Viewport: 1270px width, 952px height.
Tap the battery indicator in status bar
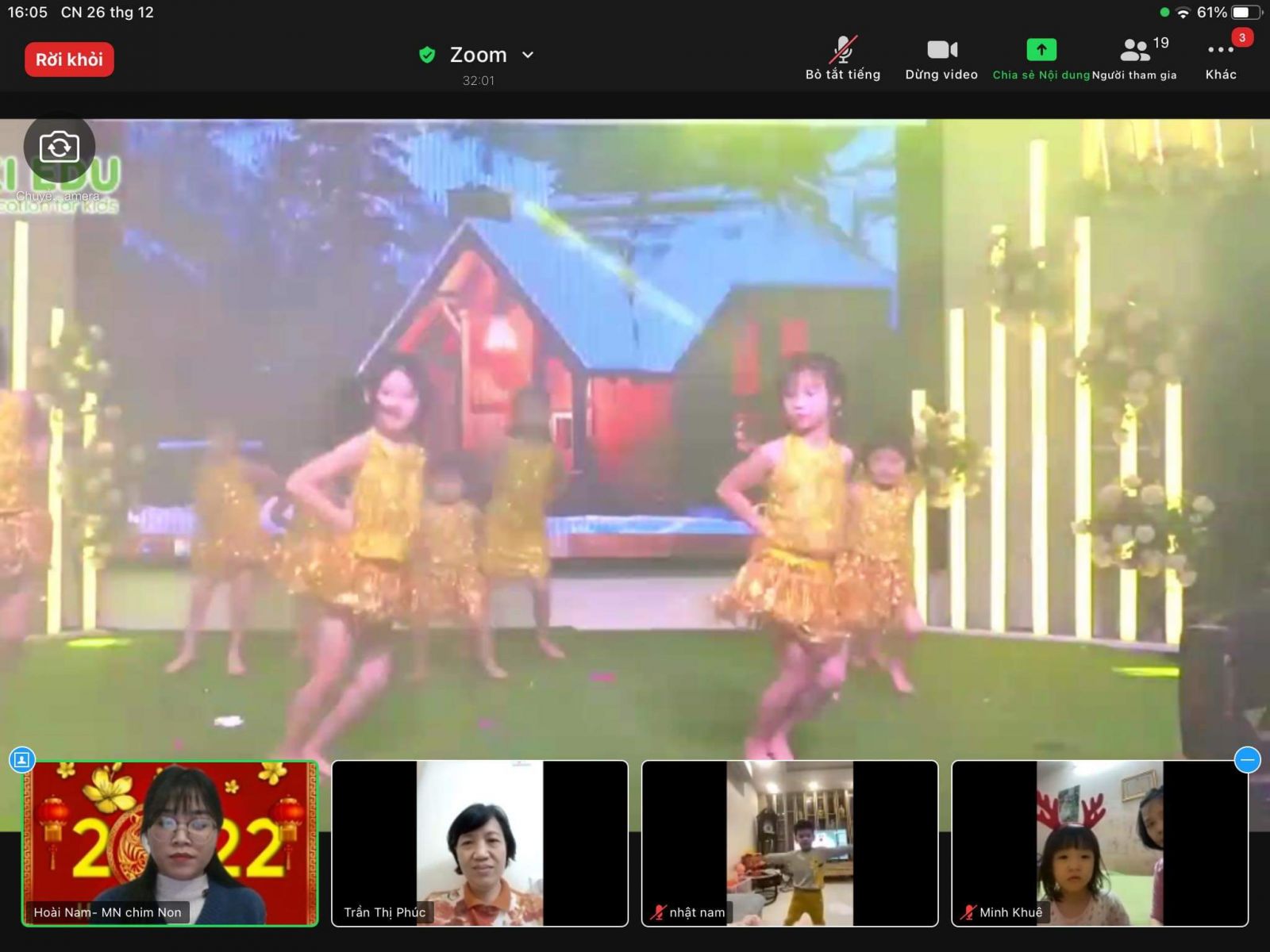[x=1245, y=12]
